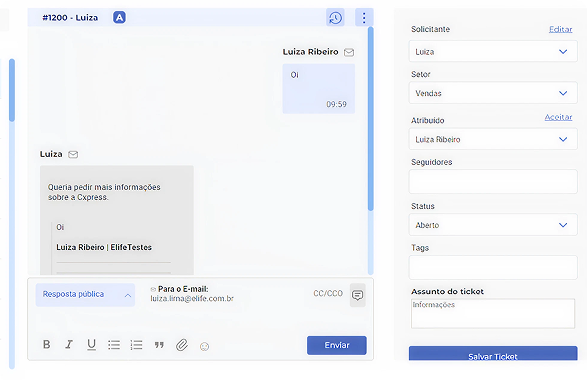587x386 pixels.
Task: Click the Assunto do ticket text field
Action: coord(493,314)
